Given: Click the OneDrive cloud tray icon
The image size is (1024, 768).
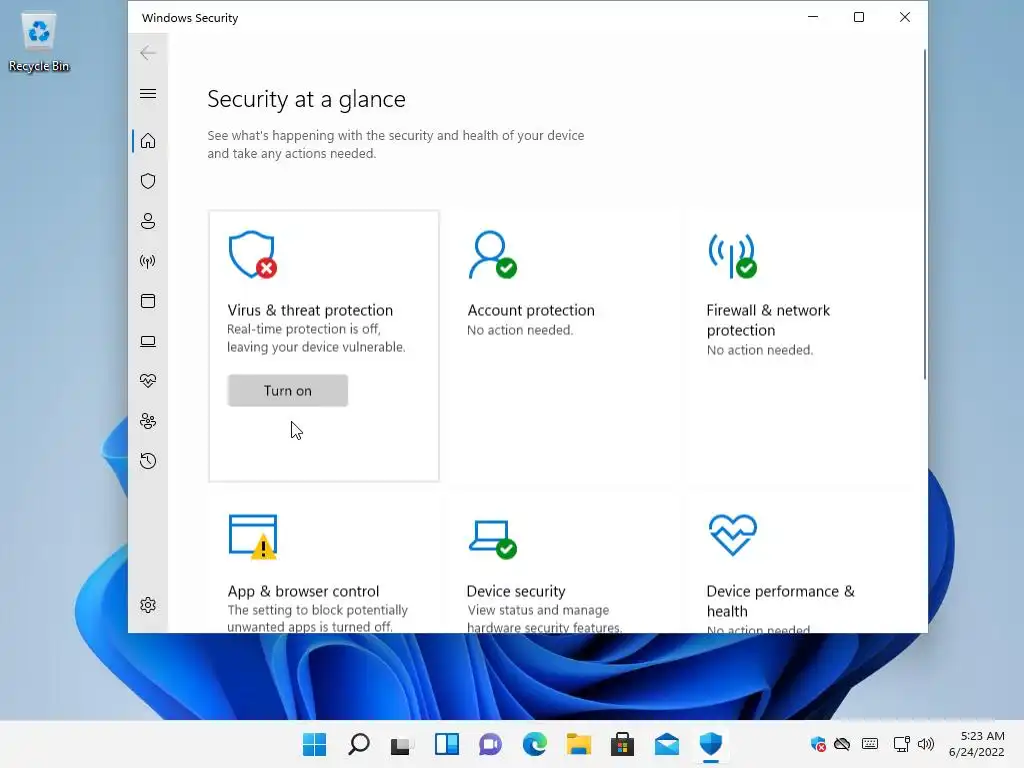Looking at the screenshot, I should pyautogui.click(x=842, y=744).
